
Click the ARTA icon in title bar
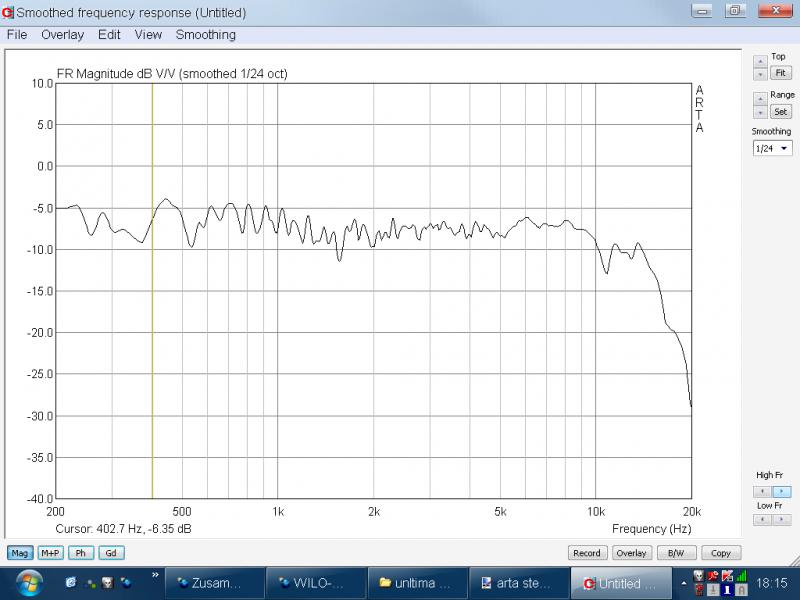8,12
